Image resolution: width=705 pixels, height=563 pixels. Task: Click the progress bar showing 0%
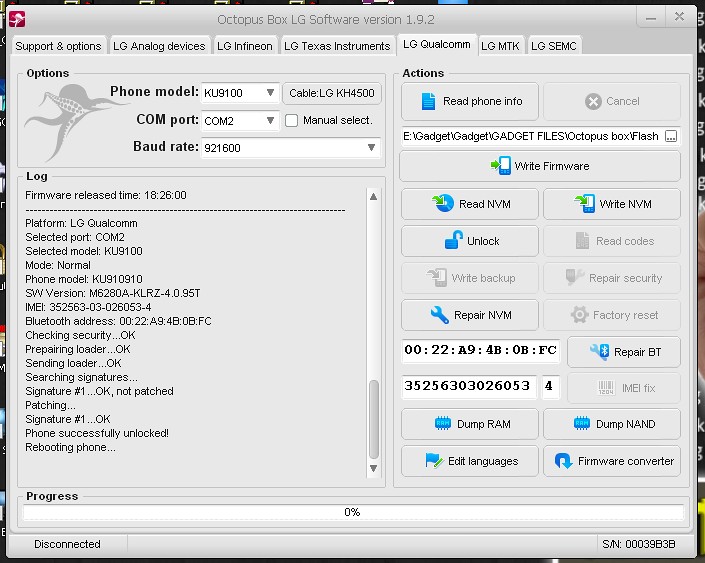353,512
